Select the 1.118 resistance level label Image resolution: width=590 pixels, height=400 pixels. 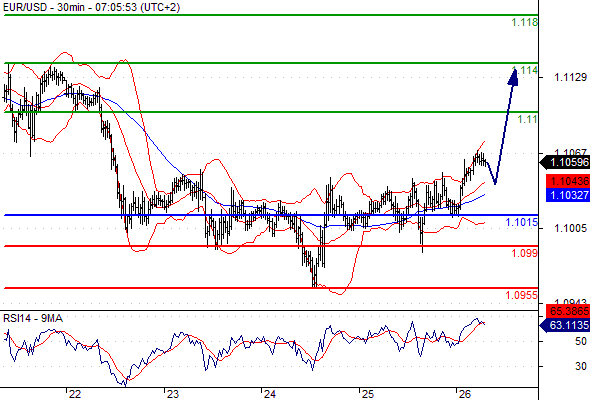click(525, 22)
